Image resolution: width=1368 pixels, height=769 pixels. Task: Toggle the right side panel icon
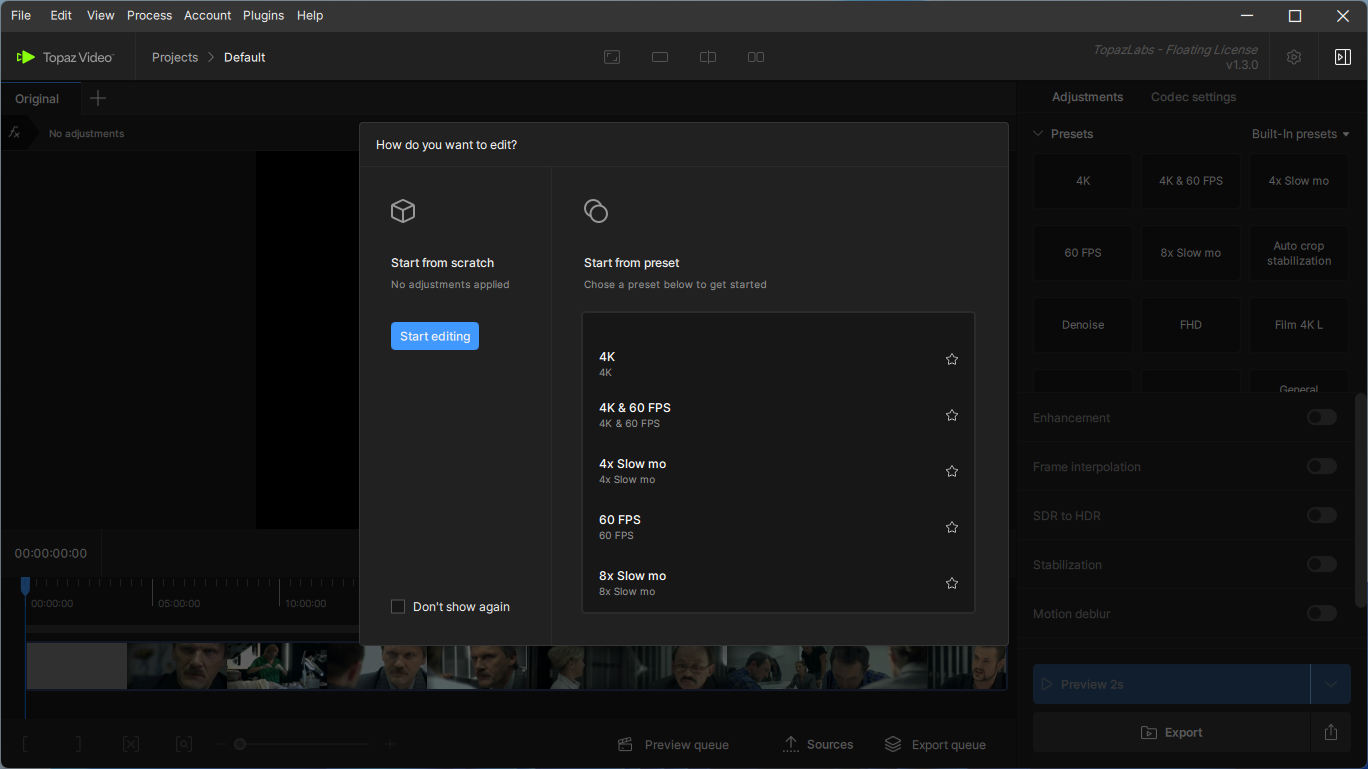click(1342, 57)
